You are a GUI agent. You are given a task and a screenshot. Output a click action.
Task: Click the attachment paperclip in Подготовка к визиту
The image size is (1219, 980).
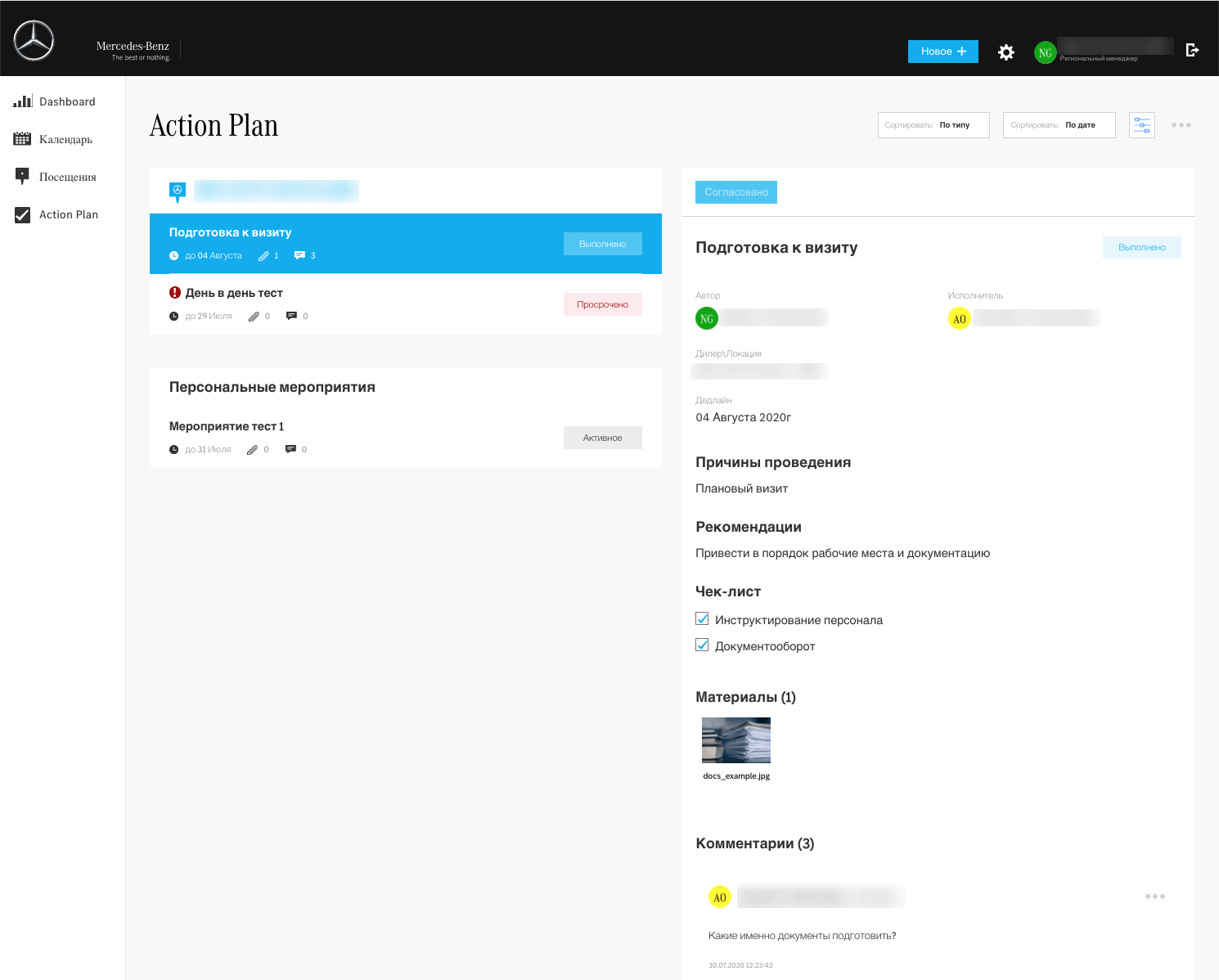click(x=263, y=256)
